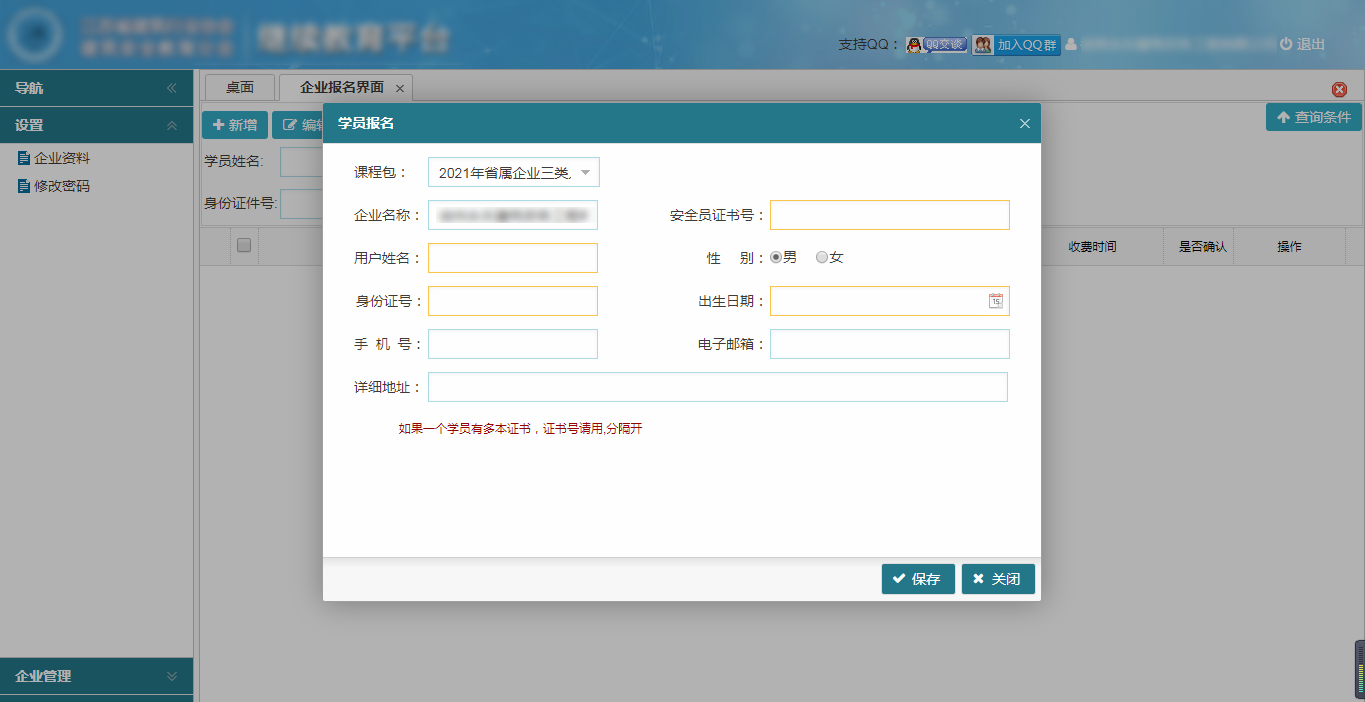
Task: Click the 保存 button
Action: [917, 579]
